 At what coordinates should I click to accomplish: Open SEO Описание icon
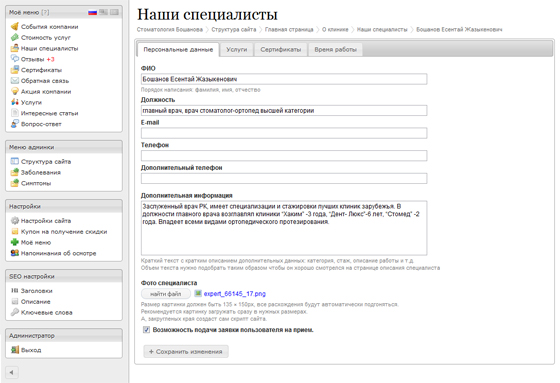15,302
